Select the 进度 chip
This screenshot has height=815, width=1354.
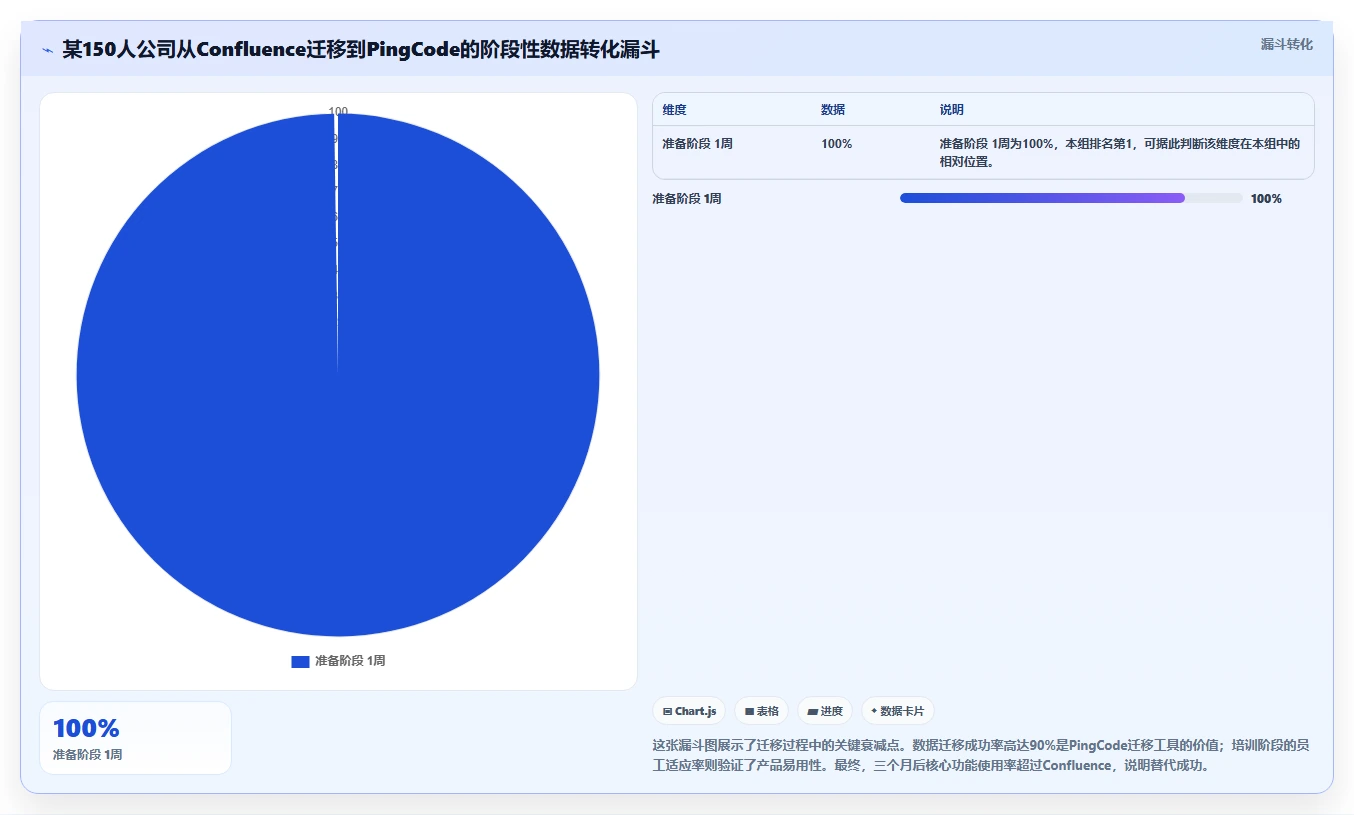825,711
